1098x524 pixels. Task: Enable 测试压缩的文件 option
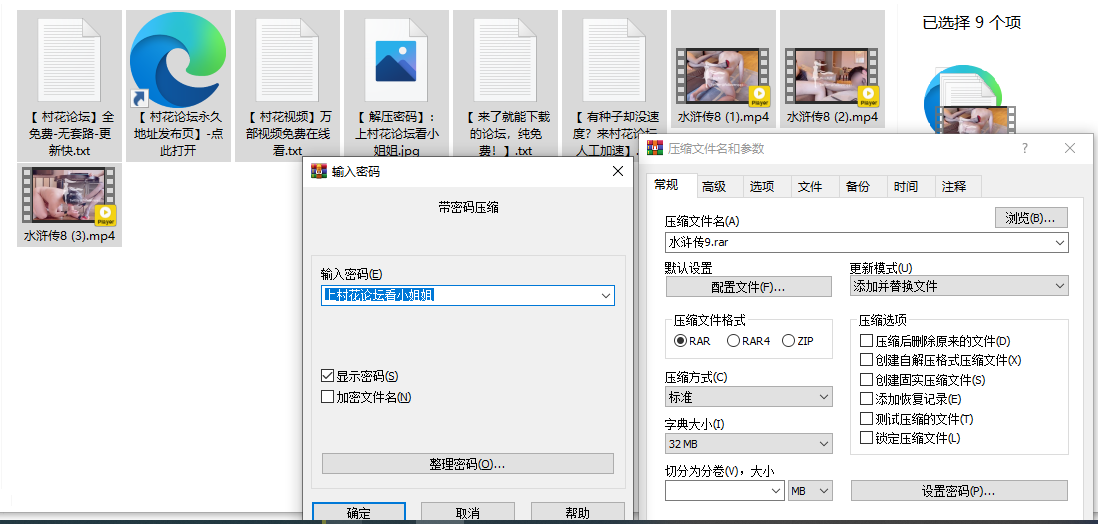(866, 419)
